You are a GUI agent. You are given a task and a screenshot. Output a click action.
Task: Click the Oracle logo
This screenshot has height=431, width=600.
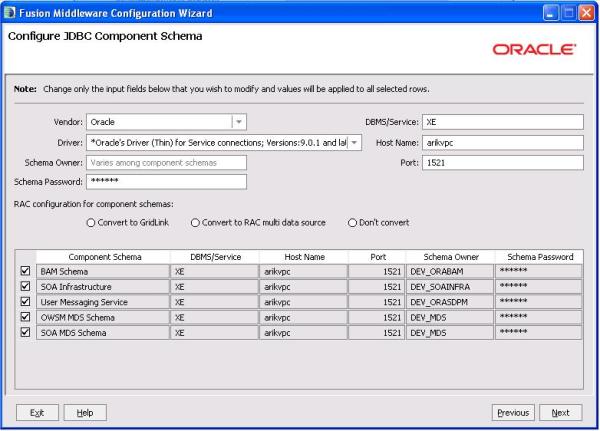click(534, 49)
